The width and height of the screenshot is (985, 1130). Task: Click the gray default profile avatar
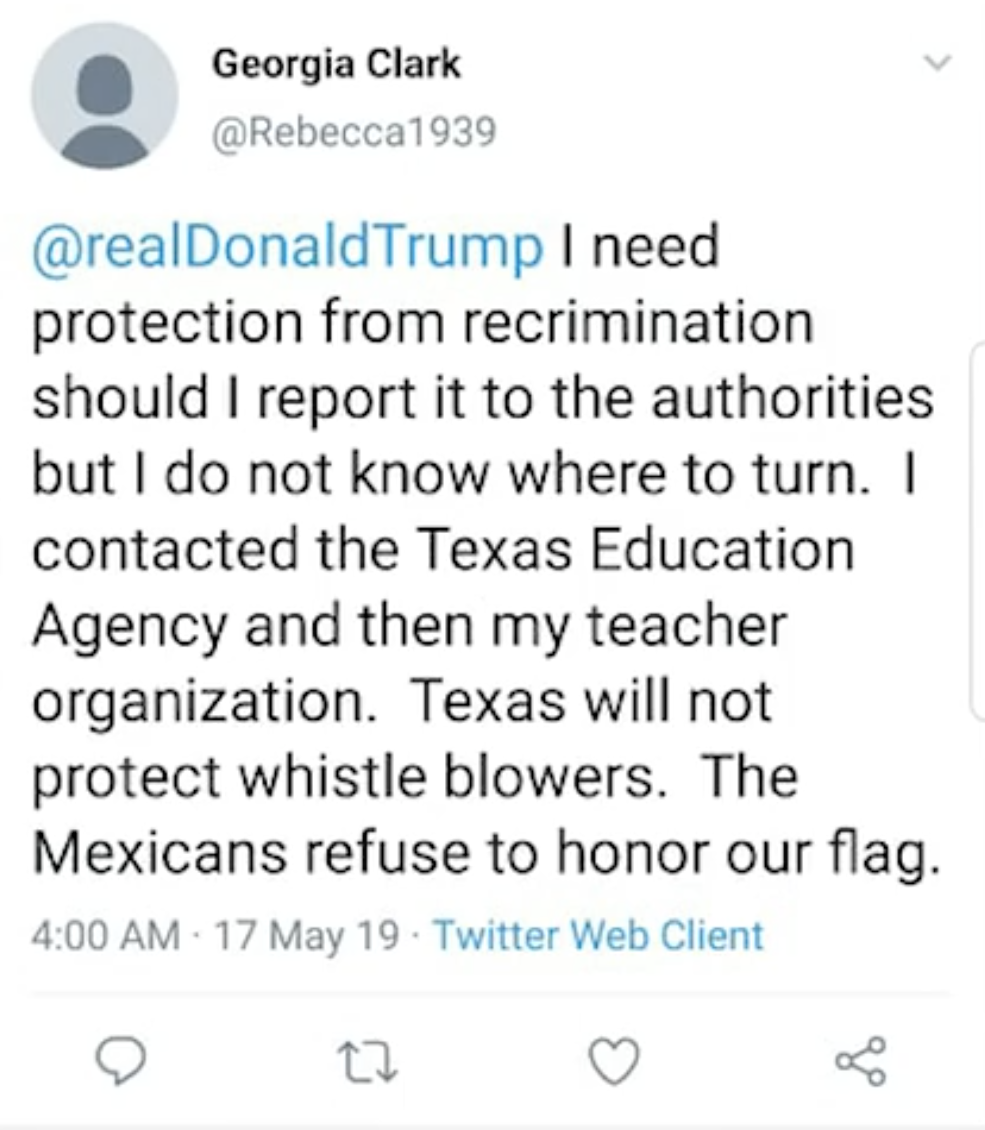pos(104,95)
